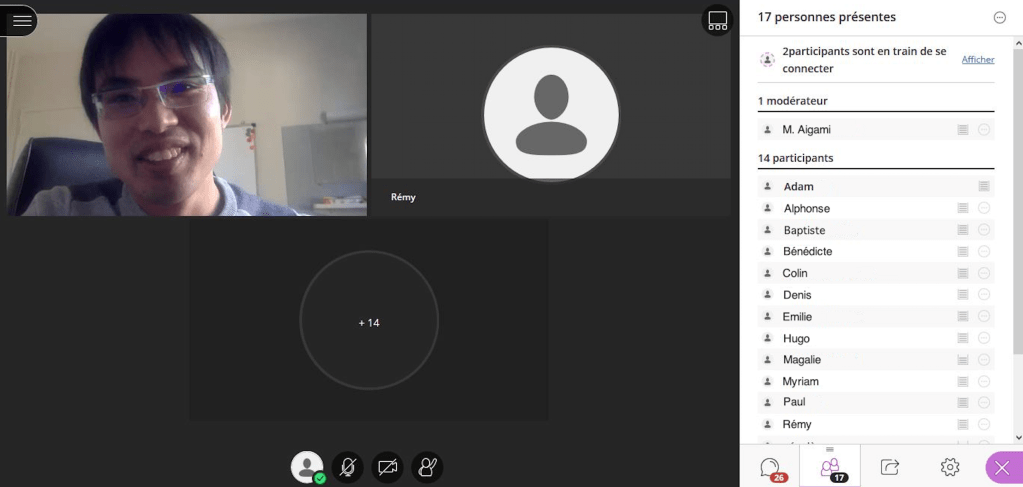
Task: Close the side panel with purple X
Action: point(1002,468)
